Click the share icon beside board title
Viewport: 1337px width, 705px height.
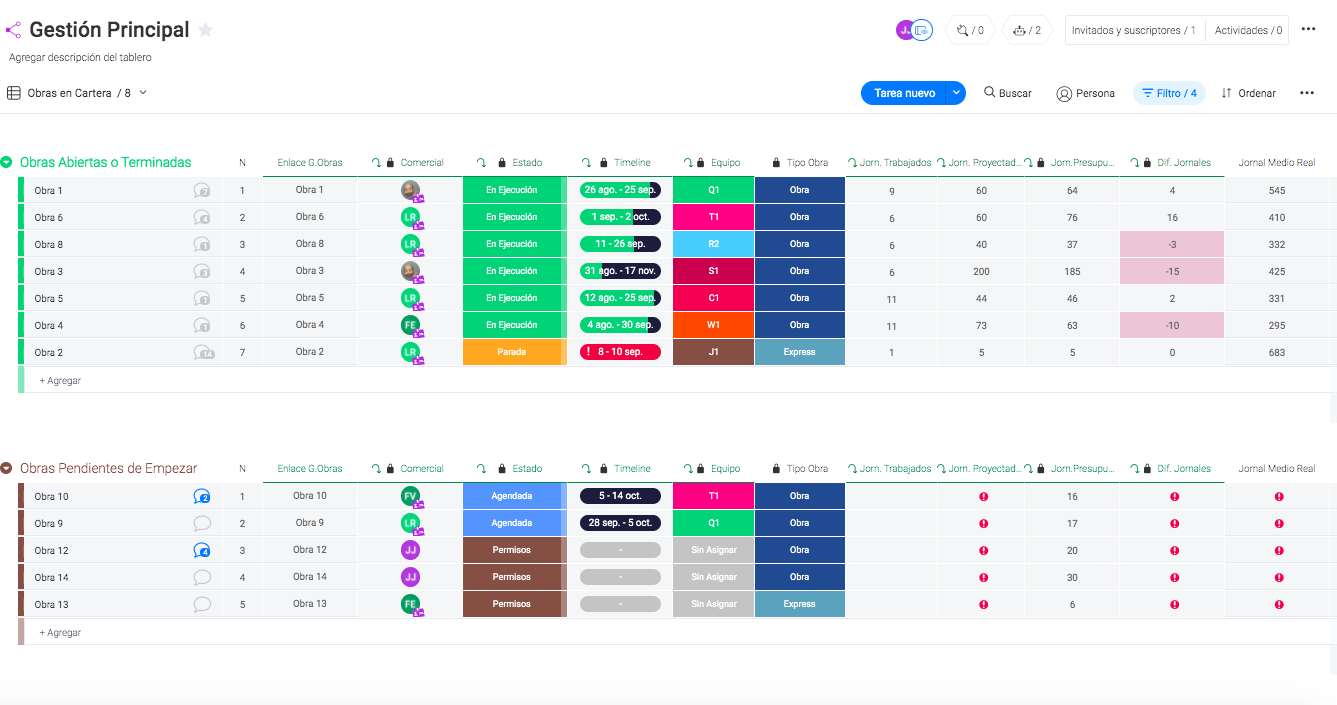point(13,30)
